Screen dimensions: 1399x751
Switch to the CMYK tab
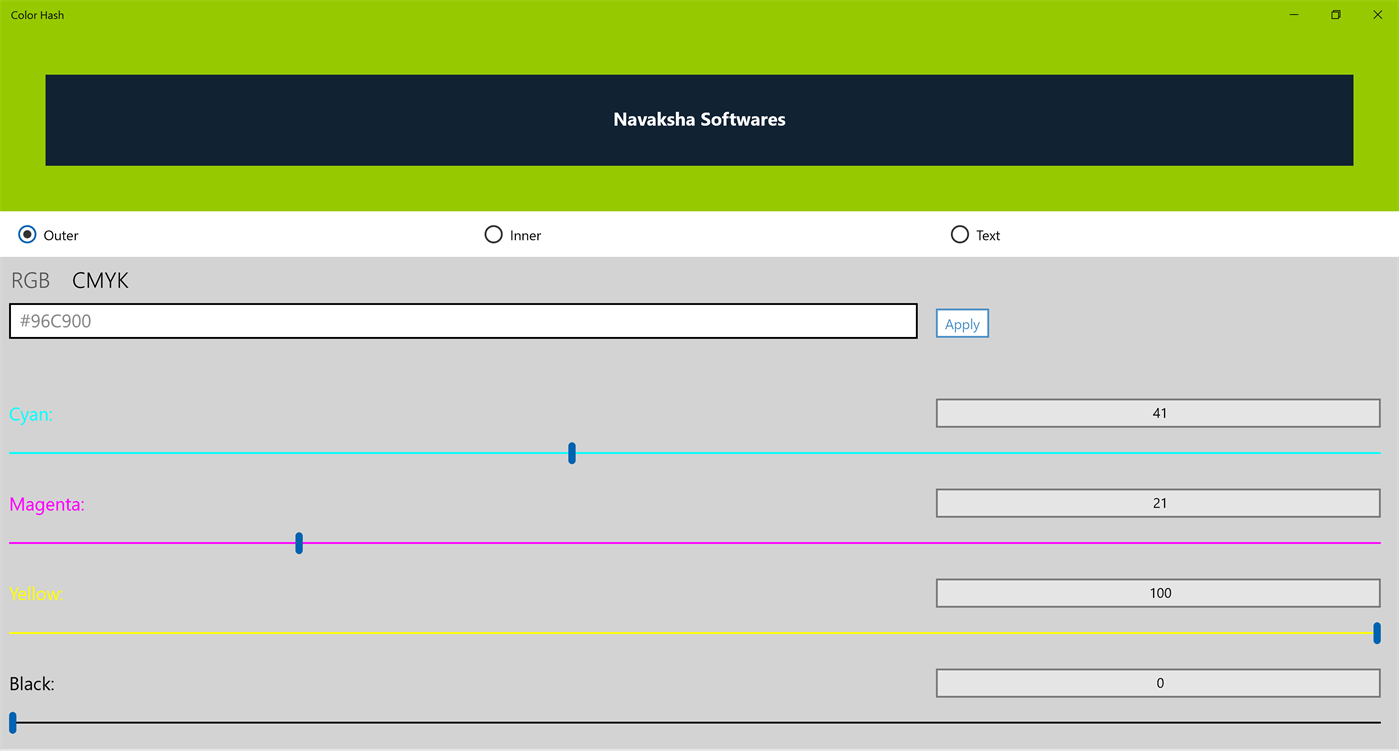(x=100, y=280)
